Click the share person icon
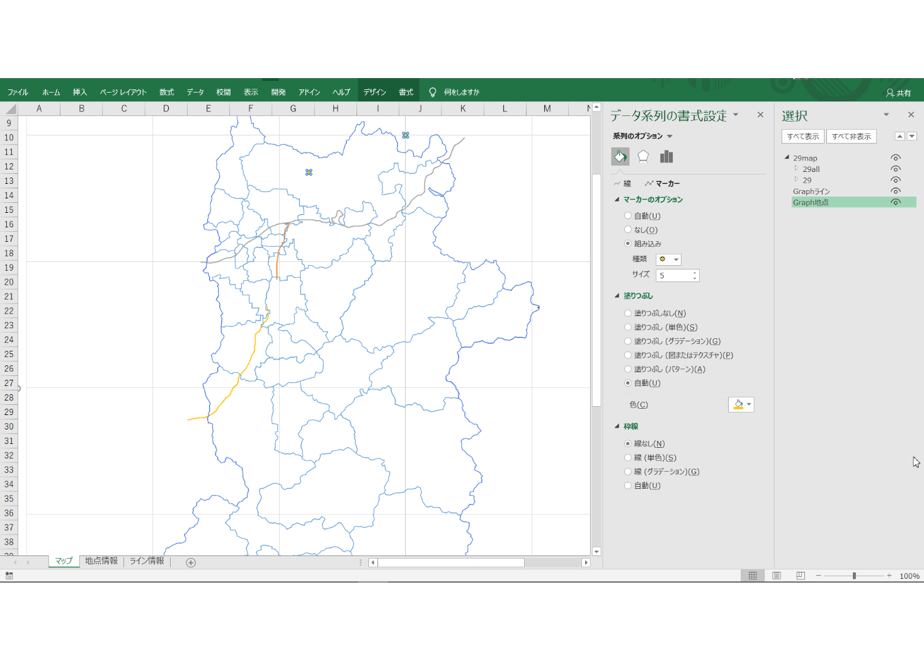The width and height of the screenshot is (924, 660). (890, 93)
